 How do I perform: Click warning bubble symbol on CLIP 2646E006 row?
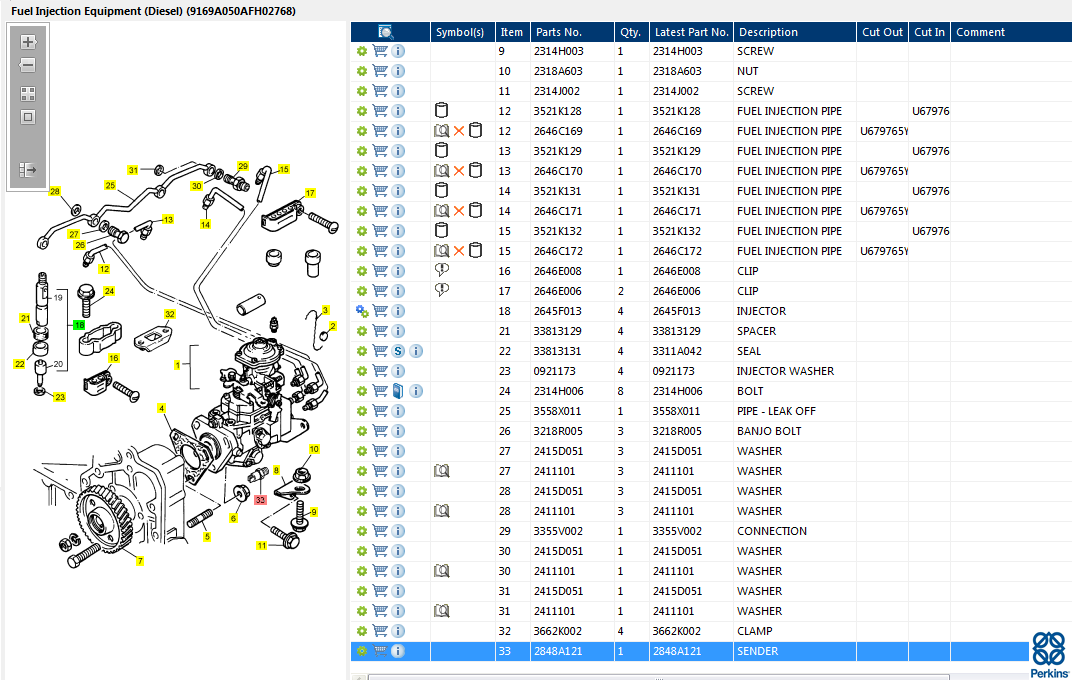pos(442,290)
